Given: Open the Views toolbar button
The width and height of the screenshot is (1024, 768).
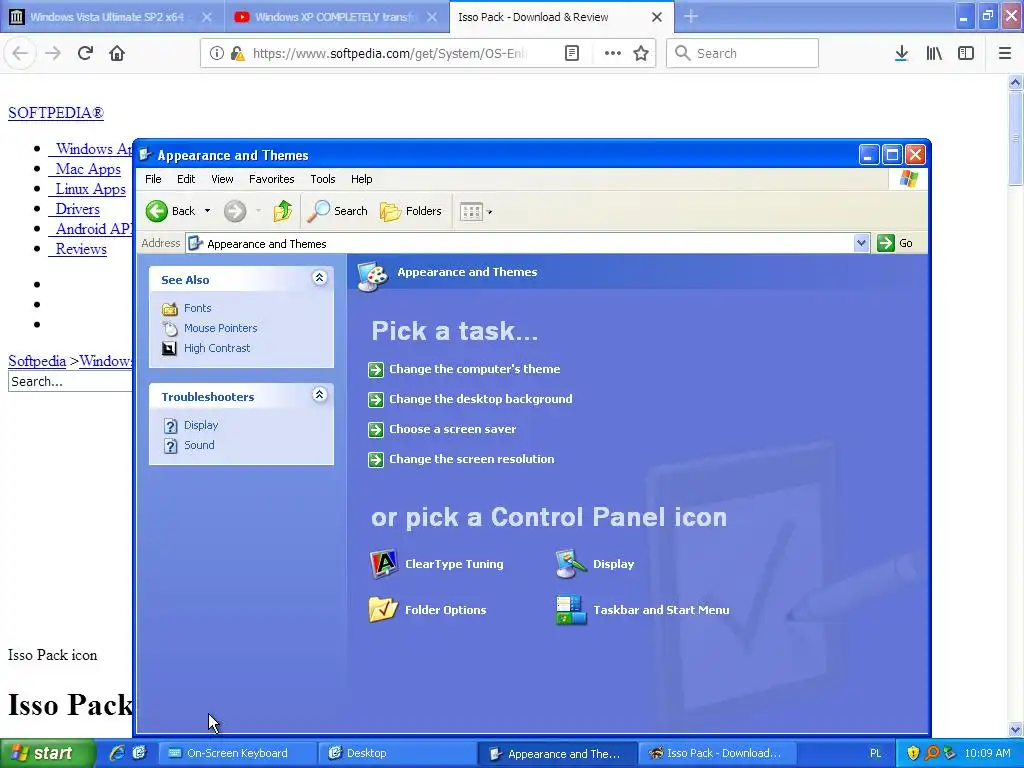Looking at the screenshot, I should (x=475, y=211).
